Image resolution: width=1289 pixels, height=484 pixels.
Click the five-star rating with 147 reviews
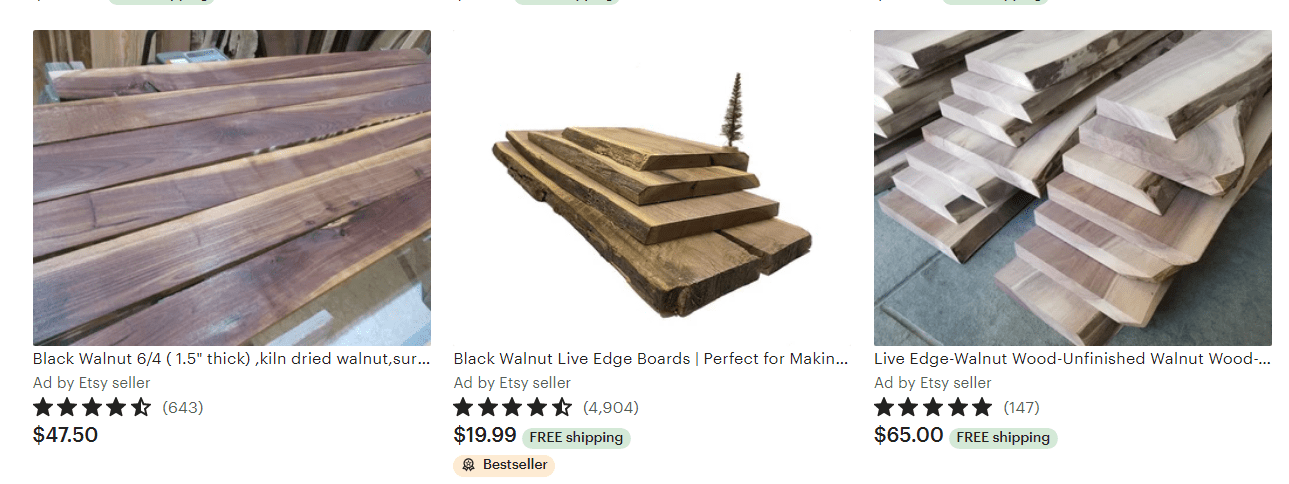(x=933, y=407)
